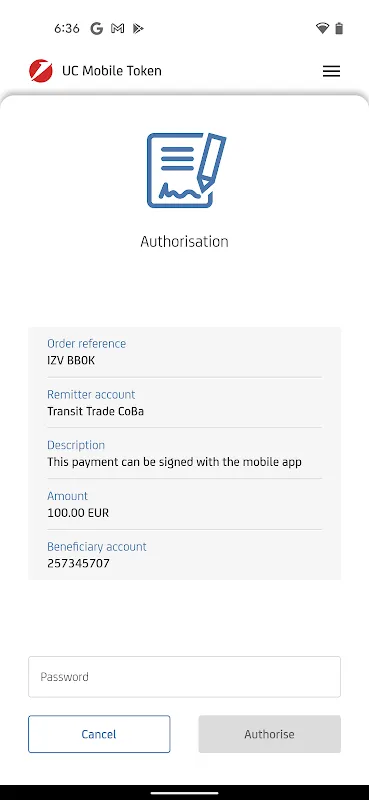Focus the Password input field
369x800 pixels.
coord(184,677)
